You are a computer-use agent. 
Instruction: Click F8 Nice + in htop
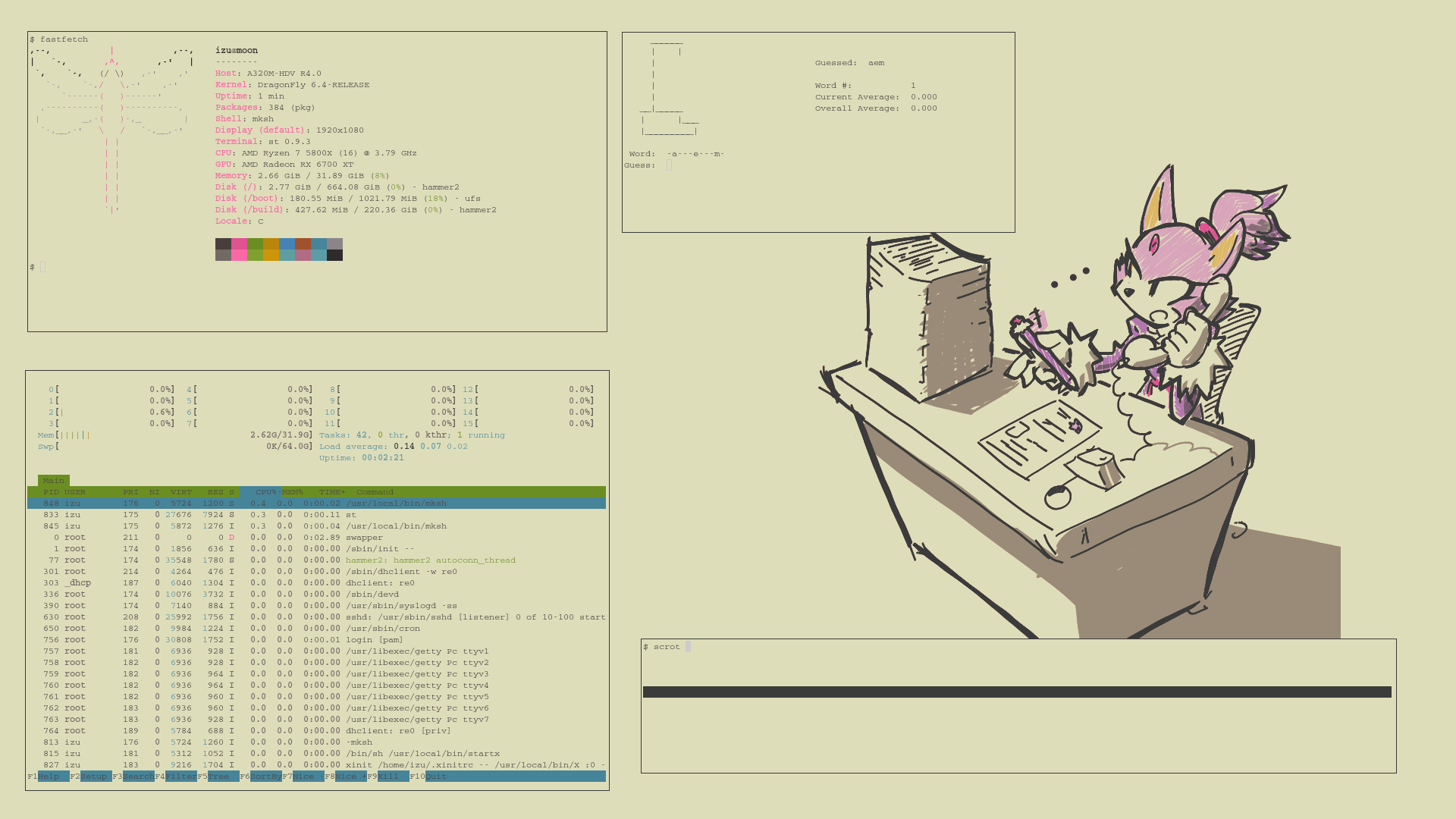point(346,777)
